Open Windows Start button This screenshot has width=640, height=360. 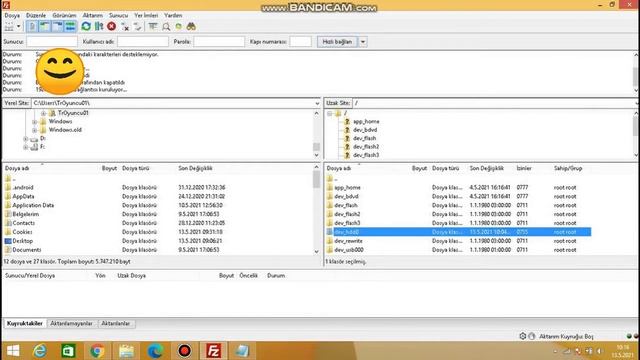coord(13,351)
